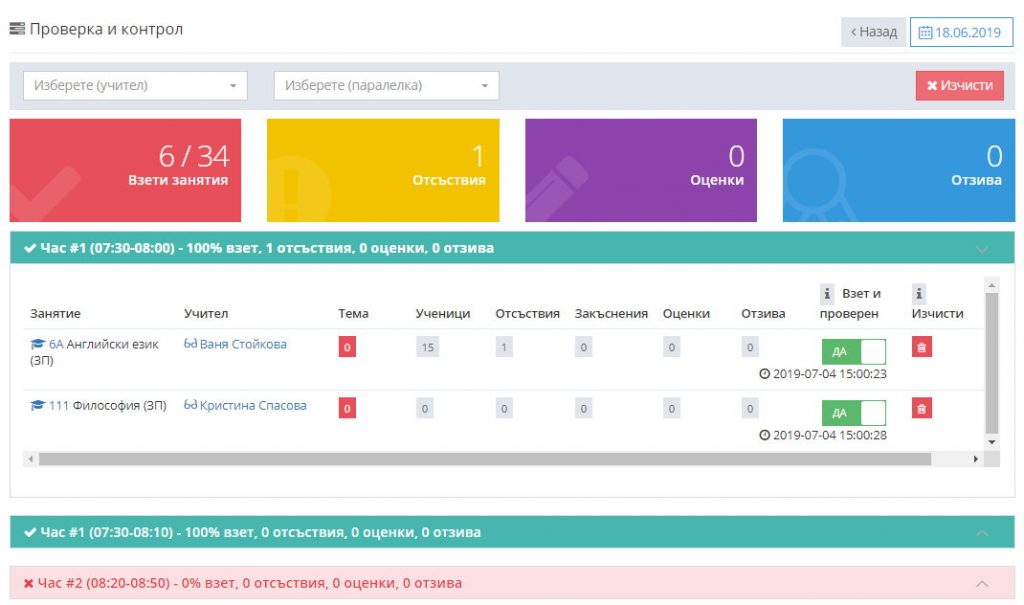The height and width of the screenshot is (605, 1024).
Task: Open teacher Кристина Спасова link
Action: point(253,406)
